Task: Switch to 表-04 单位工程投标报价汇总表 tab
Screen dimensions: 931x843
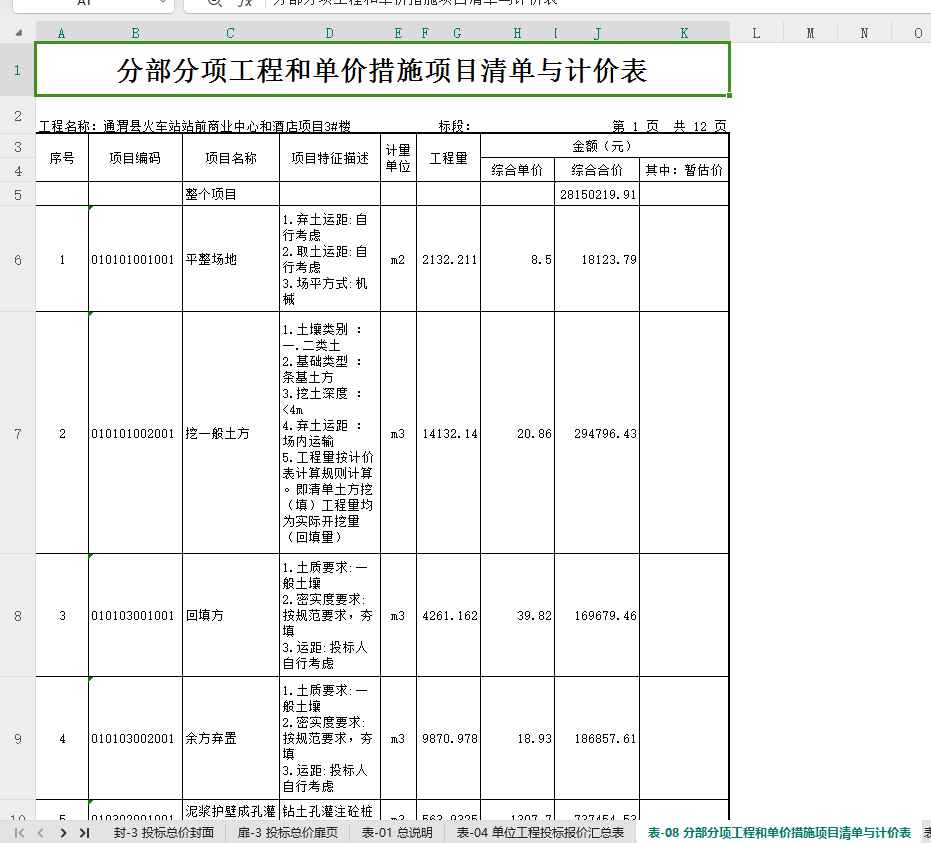Action: (540, 833)
